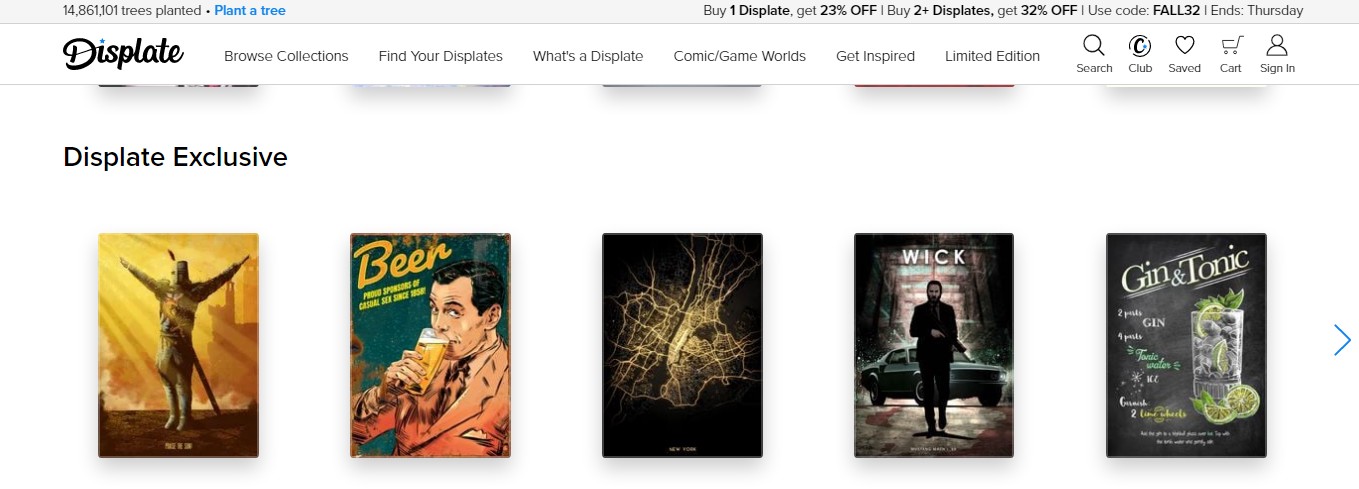Open the shopping Cart icon
The width and height of the screenshot is (1359, 489).
[x=1231, y=45]
